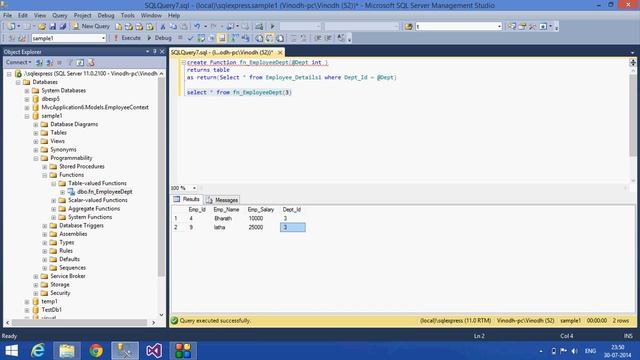Open the Query menu
Viewport: 640px width, 360px height.
pyautogui.click(x=60, y=16)
